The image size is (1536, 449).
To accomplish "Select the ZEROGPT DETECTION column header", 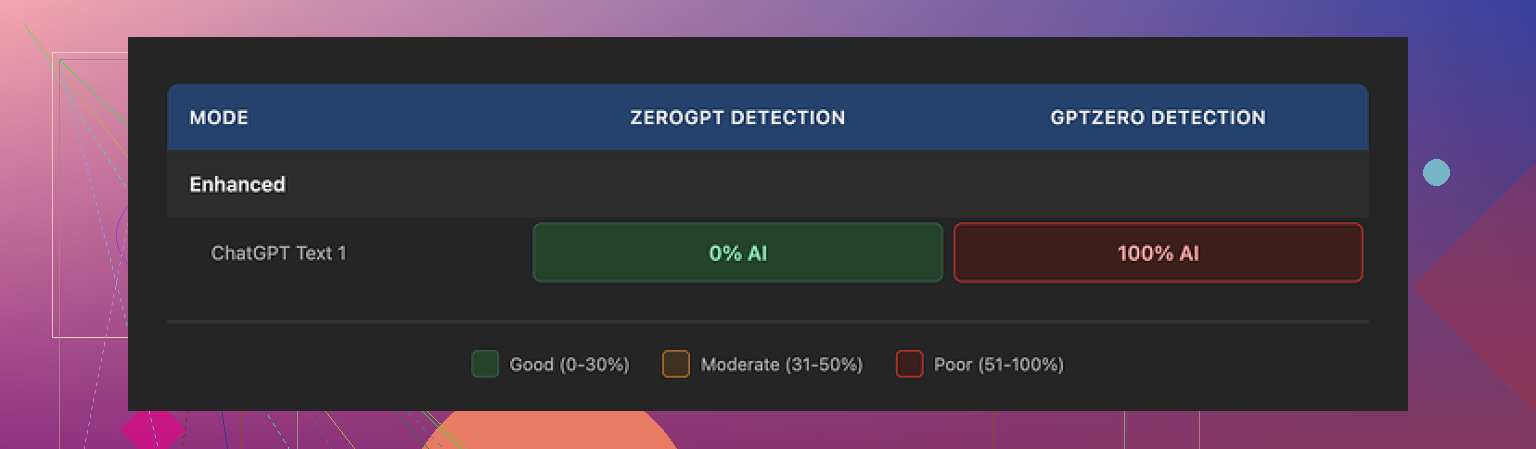I will click(x=737, y=118).
